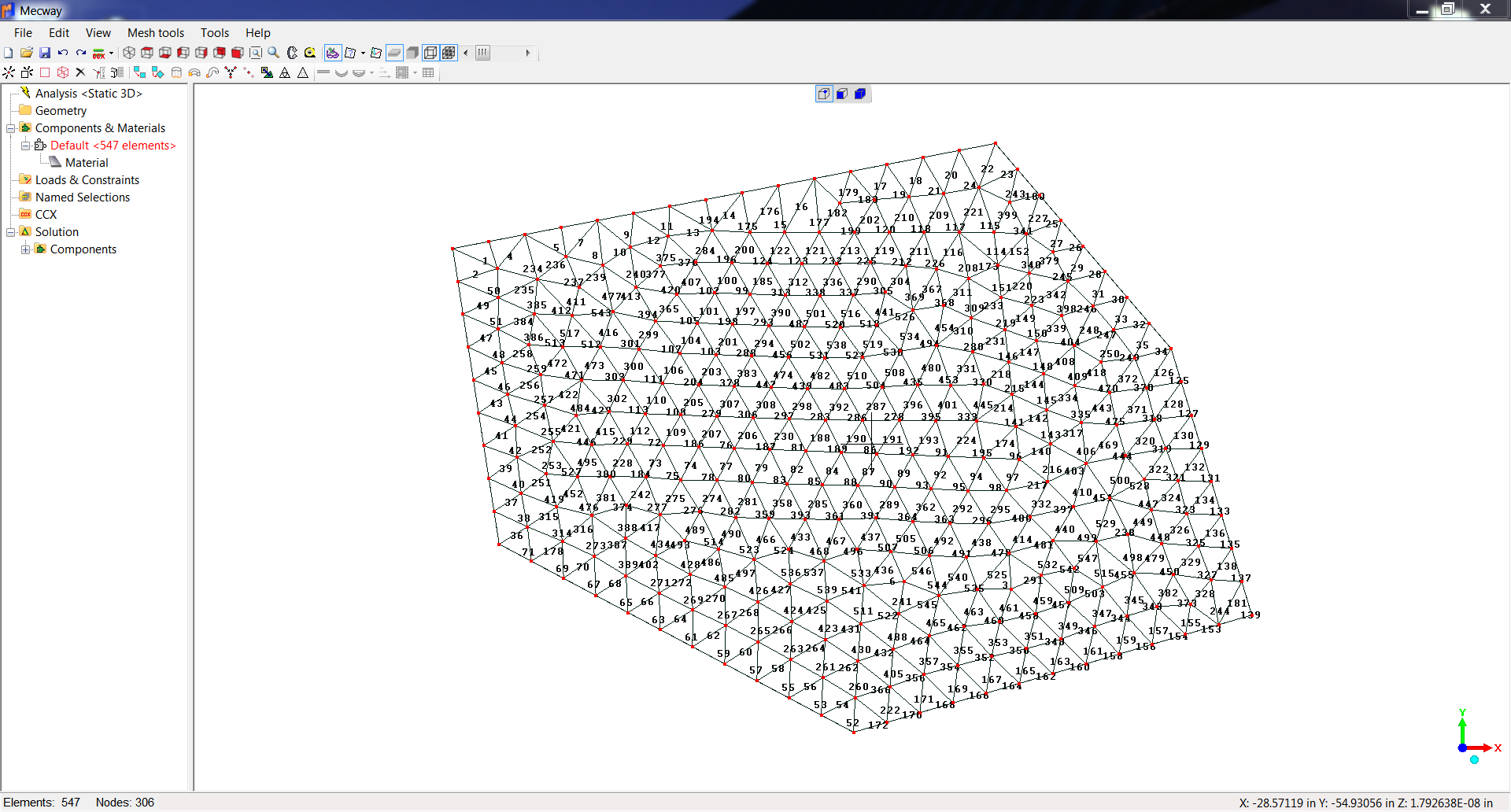The height and width of the screenshot is (812, 1511).
Task: Open the File menu
Action: (x=23, y=32)
